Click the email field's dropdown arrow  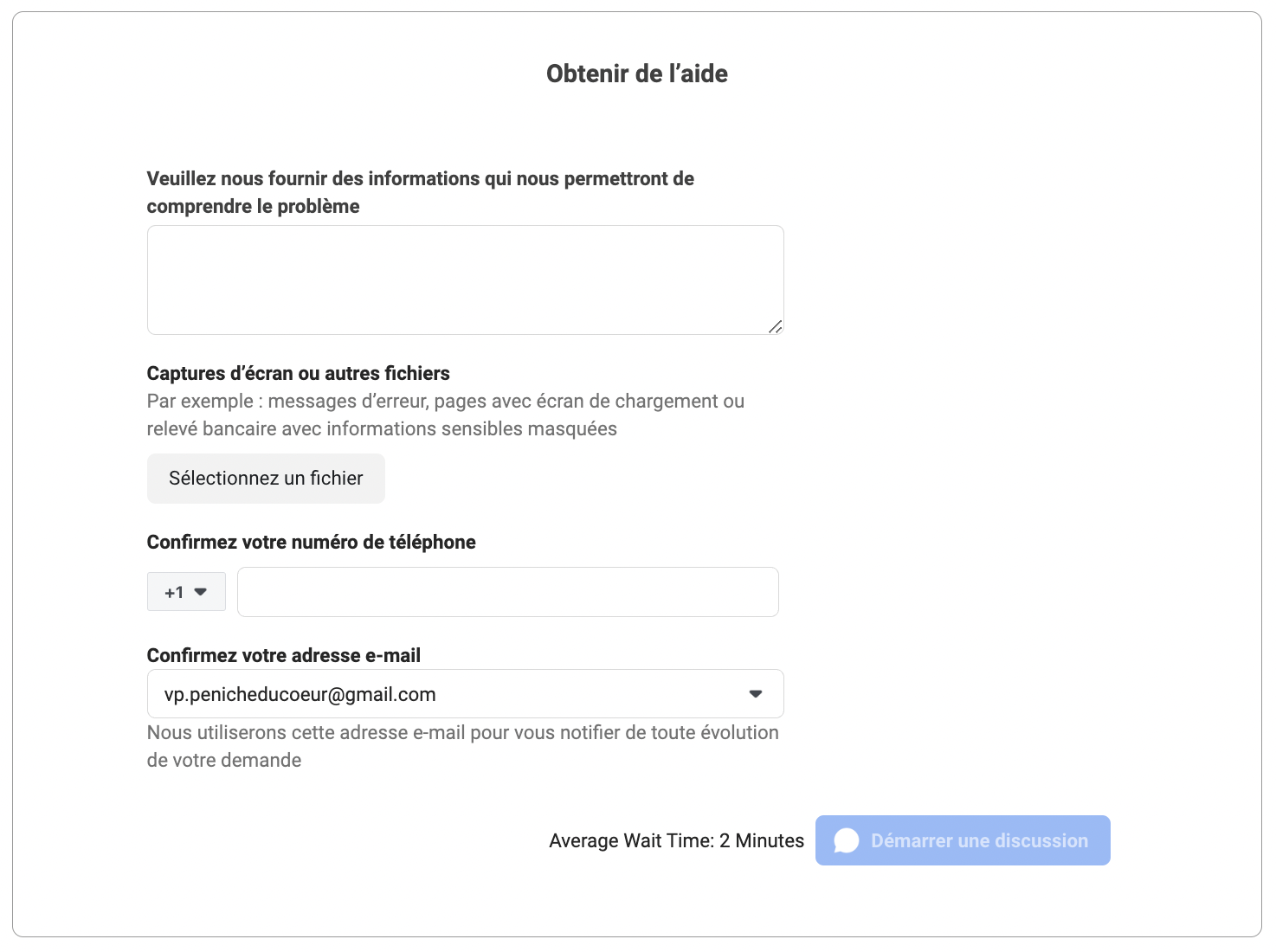[x=756, y=694]
